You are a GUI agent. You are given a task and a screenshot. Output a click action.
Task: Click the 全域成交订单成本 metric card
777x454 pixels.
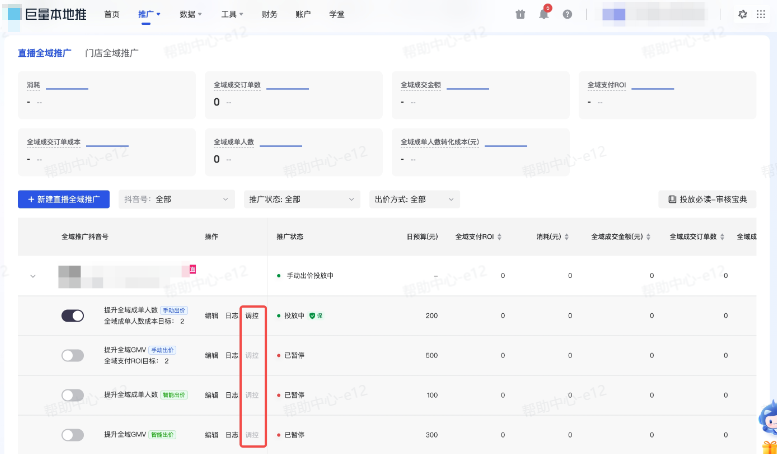click(107, 152)
